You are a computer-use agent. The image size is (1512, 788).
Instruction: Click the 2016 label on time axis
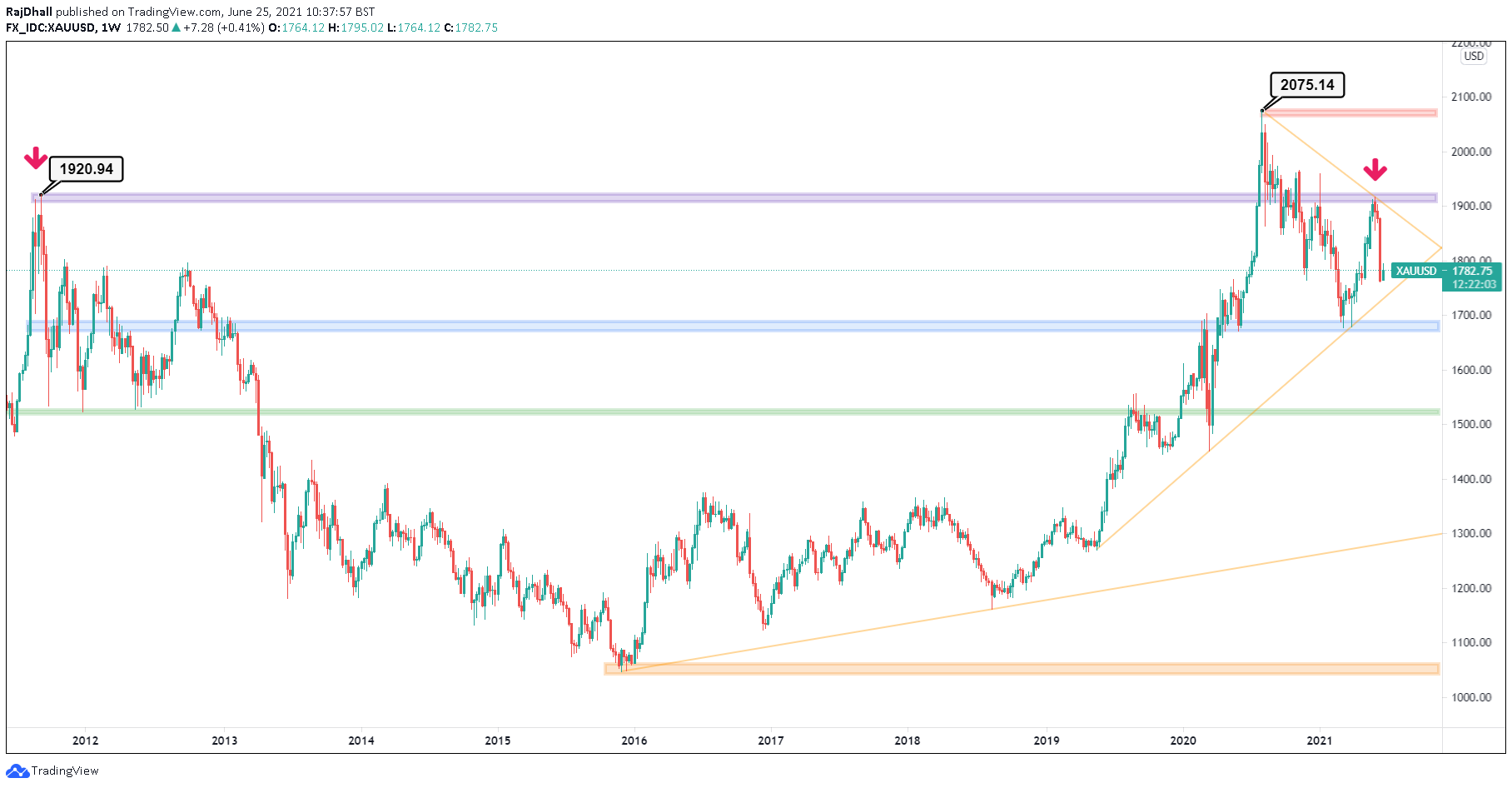pyautogui.click(x=634, y=741)
